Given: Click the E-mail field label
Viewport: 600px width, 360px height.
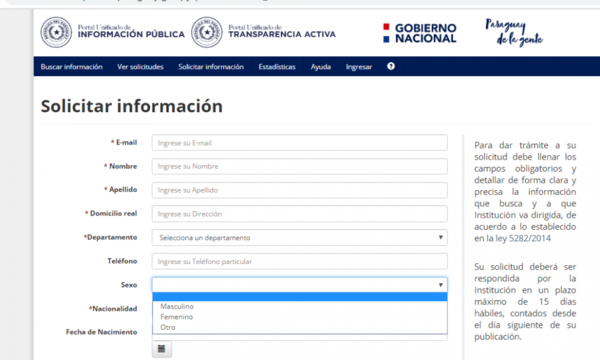Looking at the screenshot, I should click(124, 142).
